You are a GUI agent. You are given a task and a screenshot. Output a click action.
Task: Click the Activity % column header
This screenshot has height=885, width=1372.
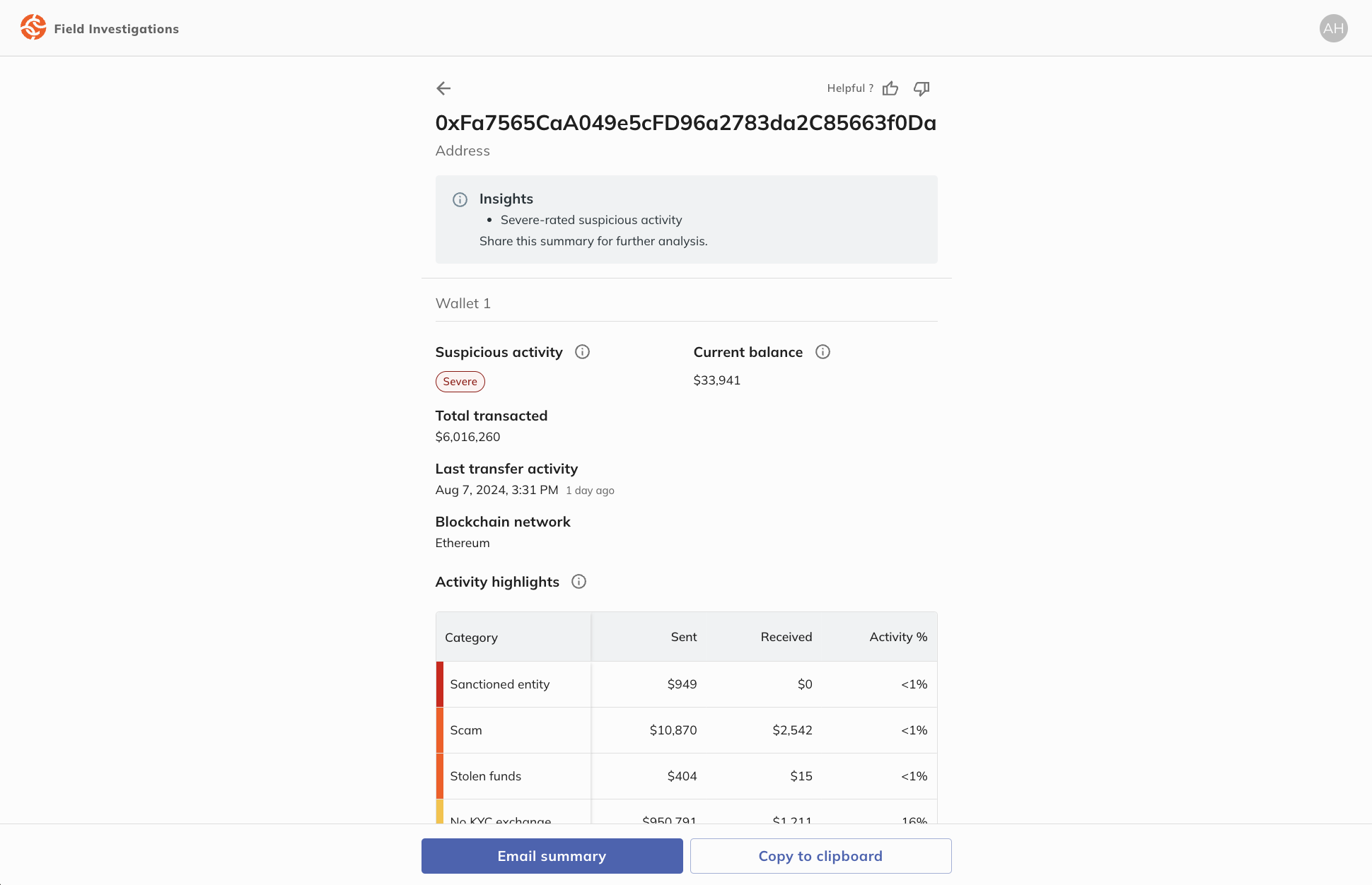tap(897, 637)
